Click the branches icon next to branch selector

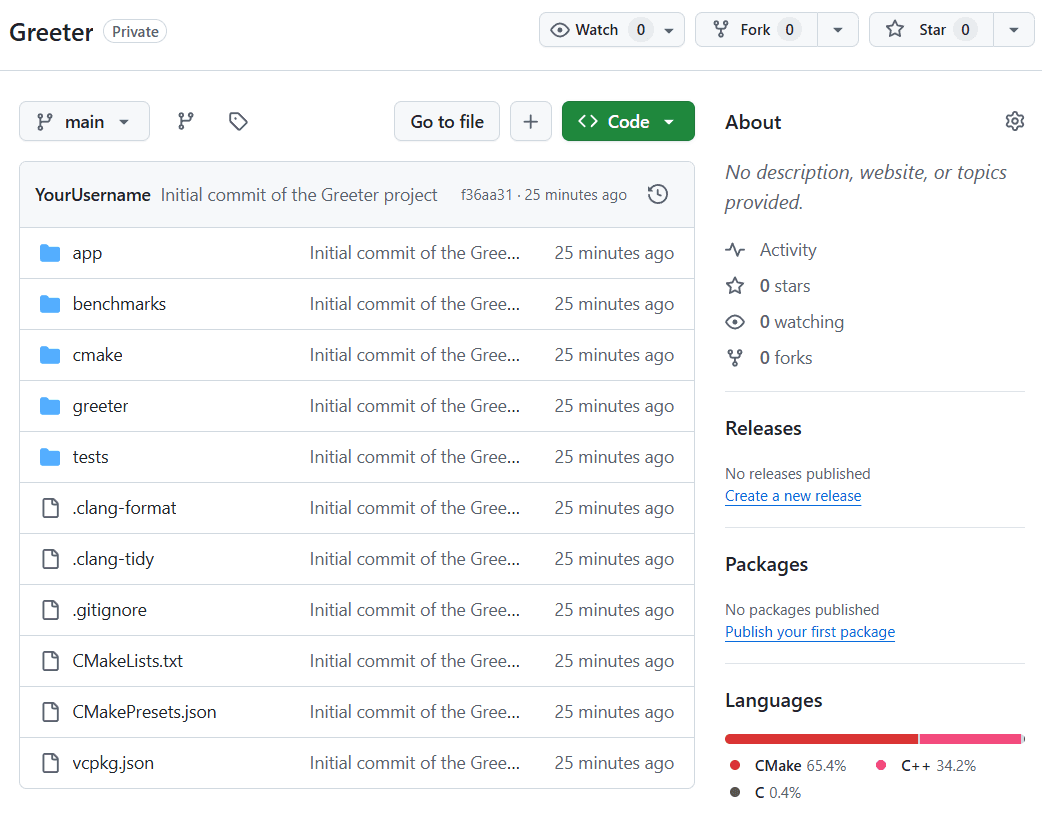coord(185,120)
